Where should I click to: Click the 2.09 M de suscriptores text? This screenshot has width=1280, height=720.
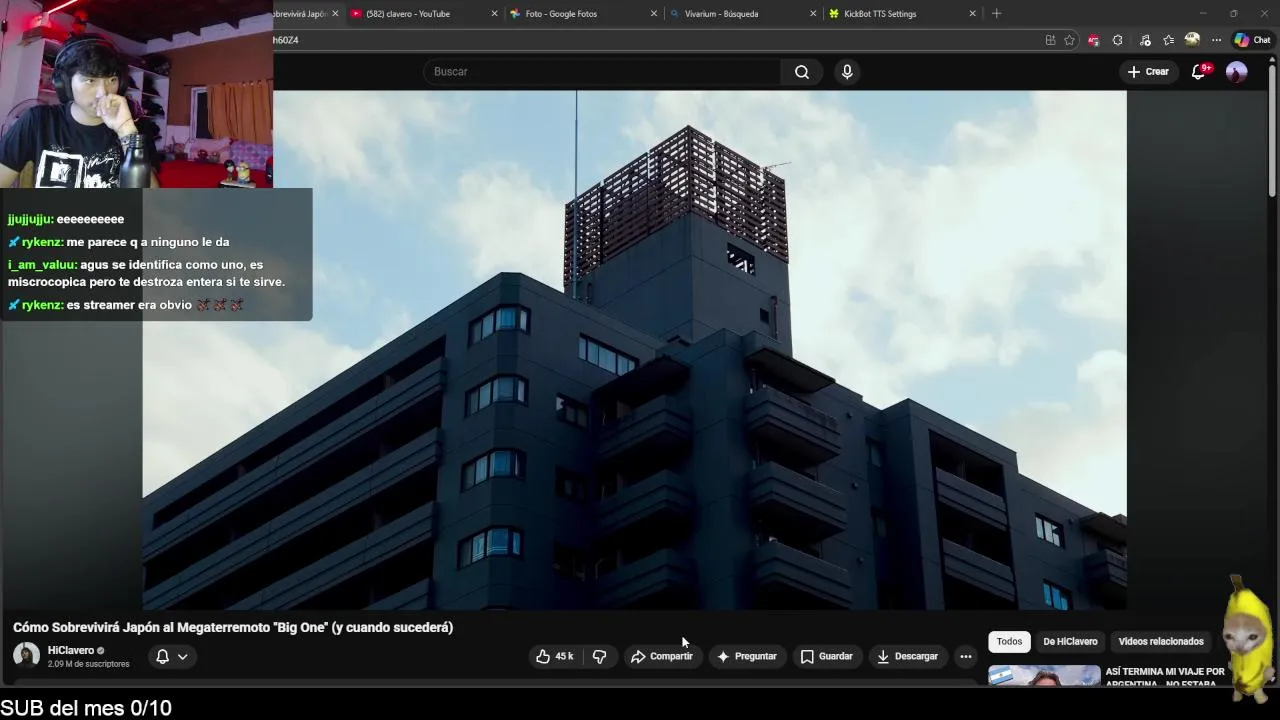click(x=89, y=664)
